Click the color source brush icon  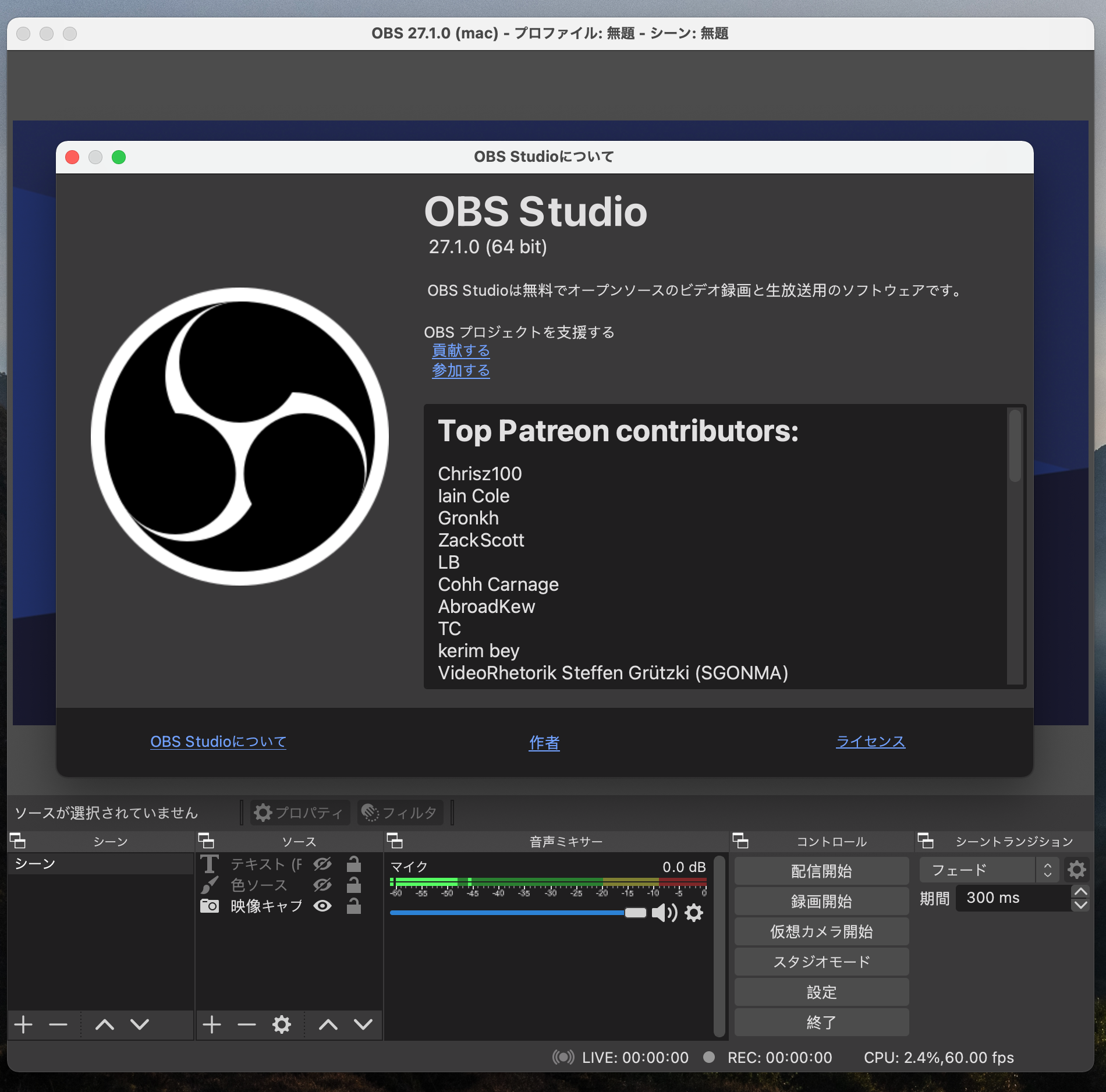click(210, 885)
